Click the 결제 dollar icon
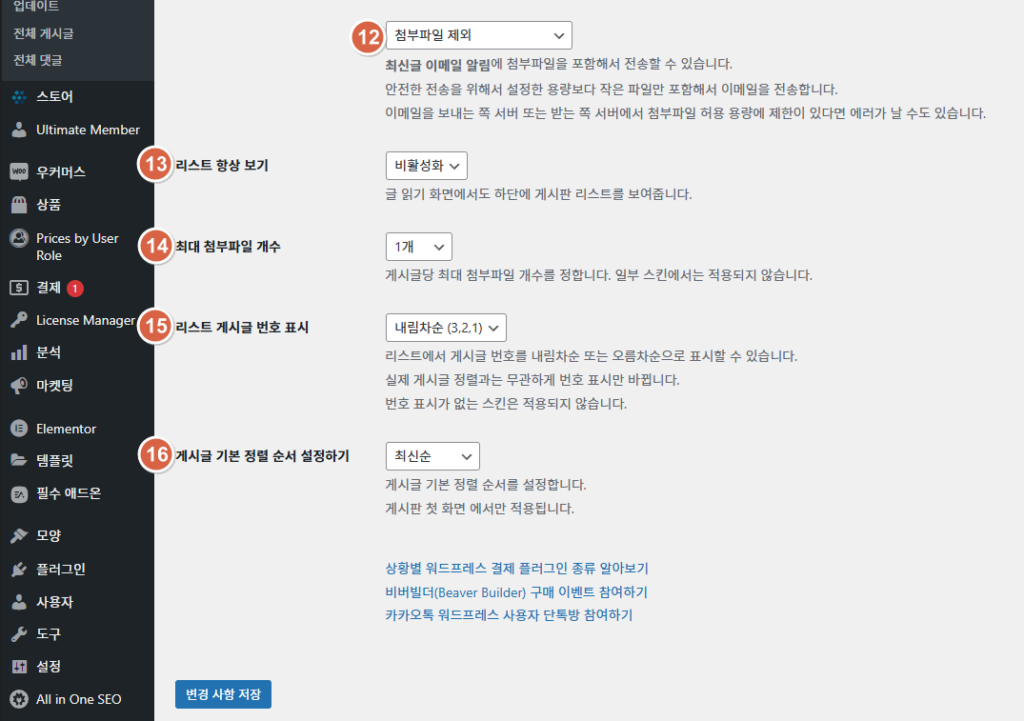This screenshot has height=721, width=1024. tap(19, 287)
